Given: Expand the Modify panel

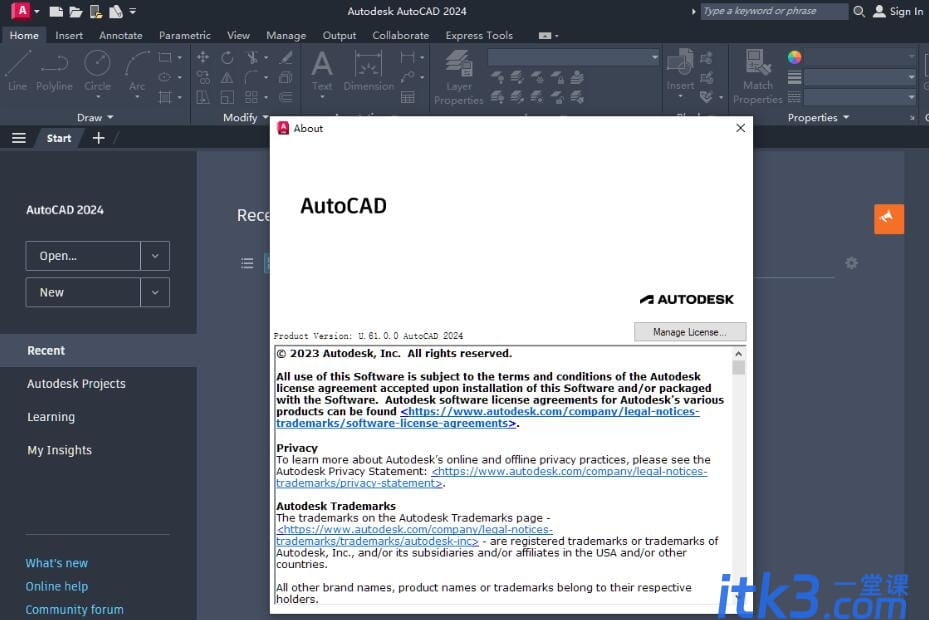Looking at the screenshot, I should 245,117.
